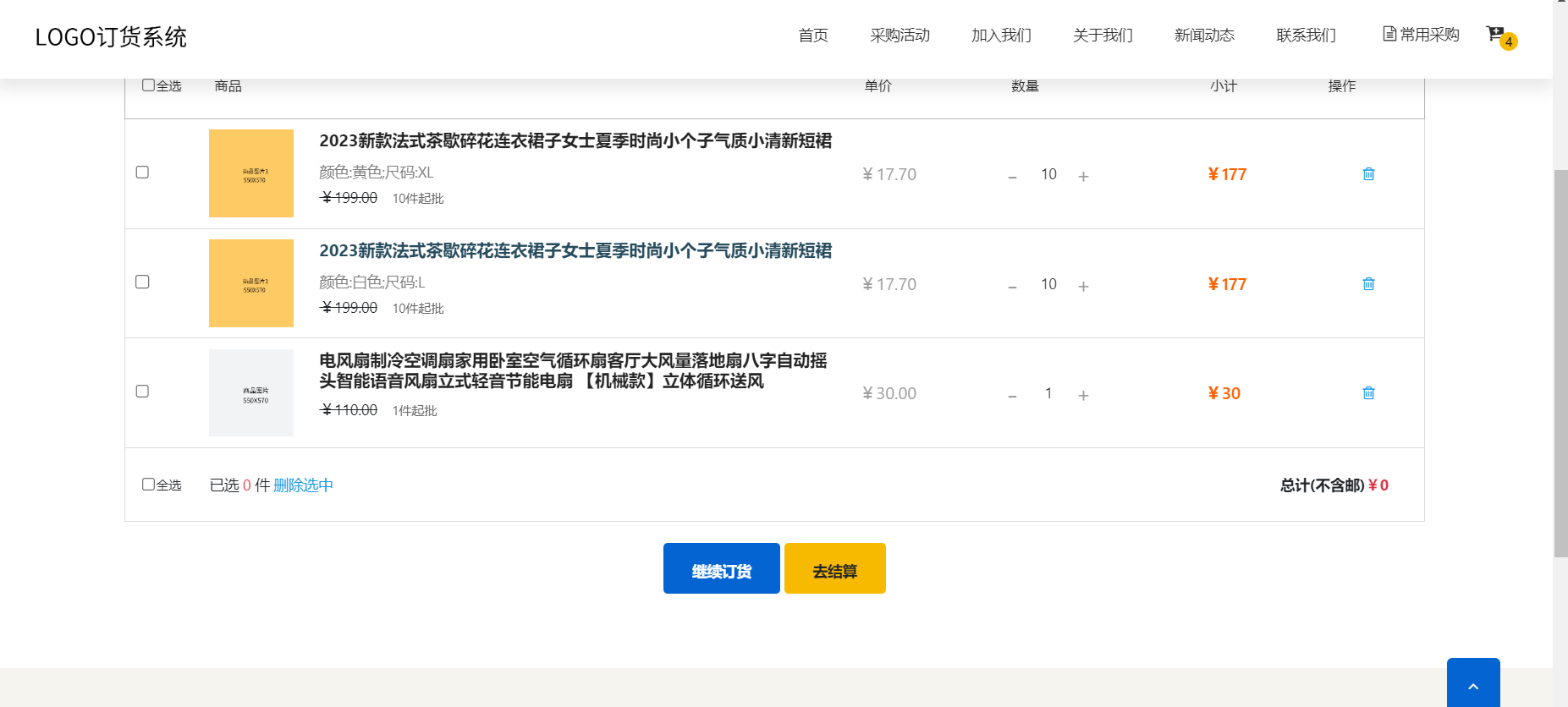Image resolution: width=1568 pixels, height=707 pixels.
Task: Check the yellow XL dress checkbox
Action: (x=142, y=173)
